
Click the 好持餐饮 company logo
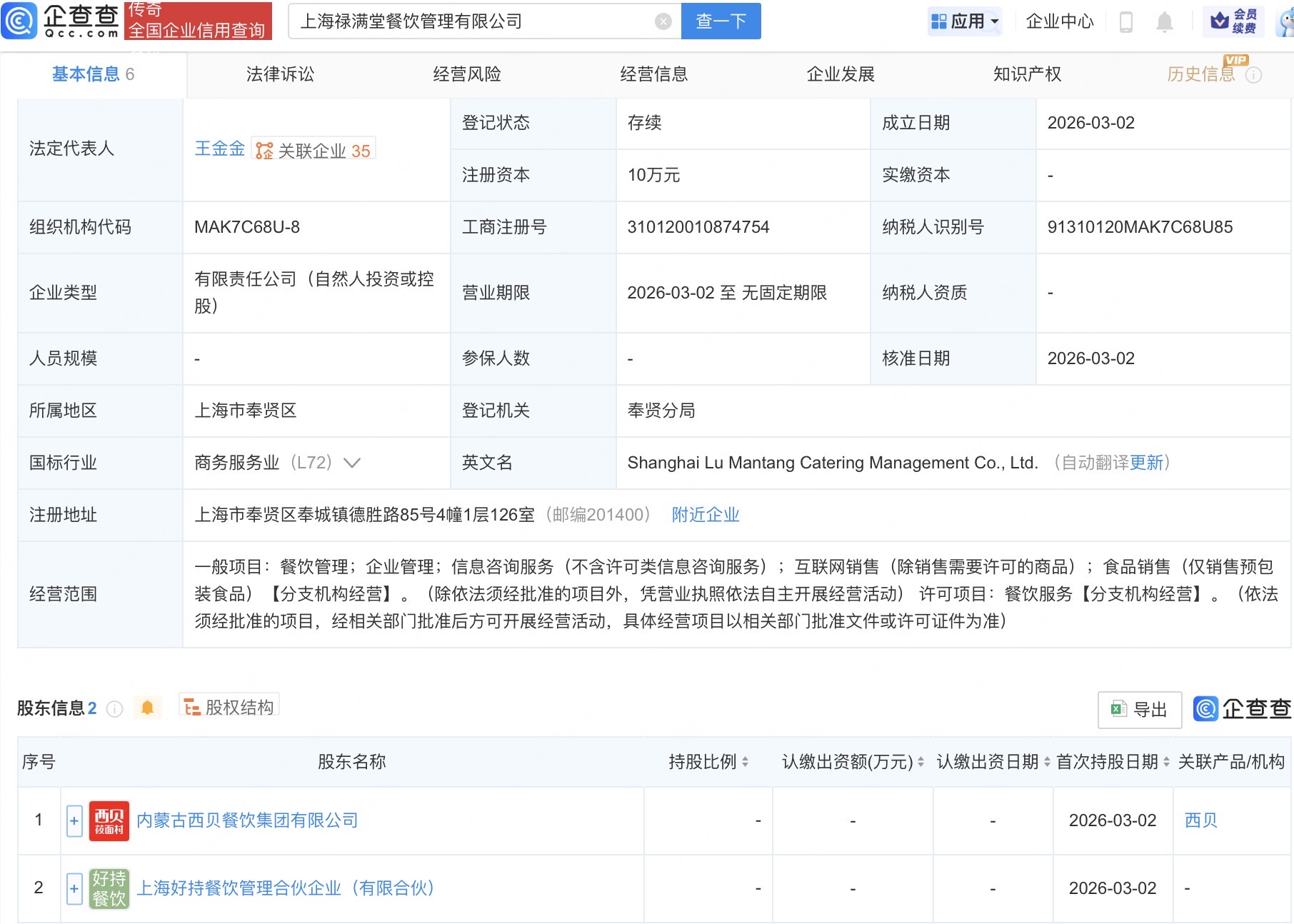tap(109, 888)
